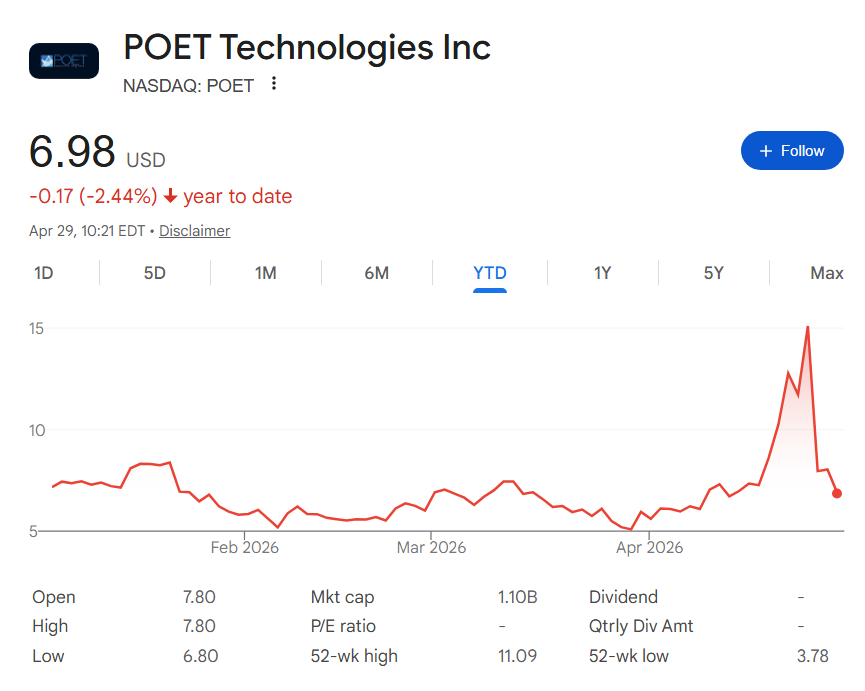The width and height of the screenshot is (865, 691).
Task: Select the current price marker dot on the chart
Action: (837, 493)
